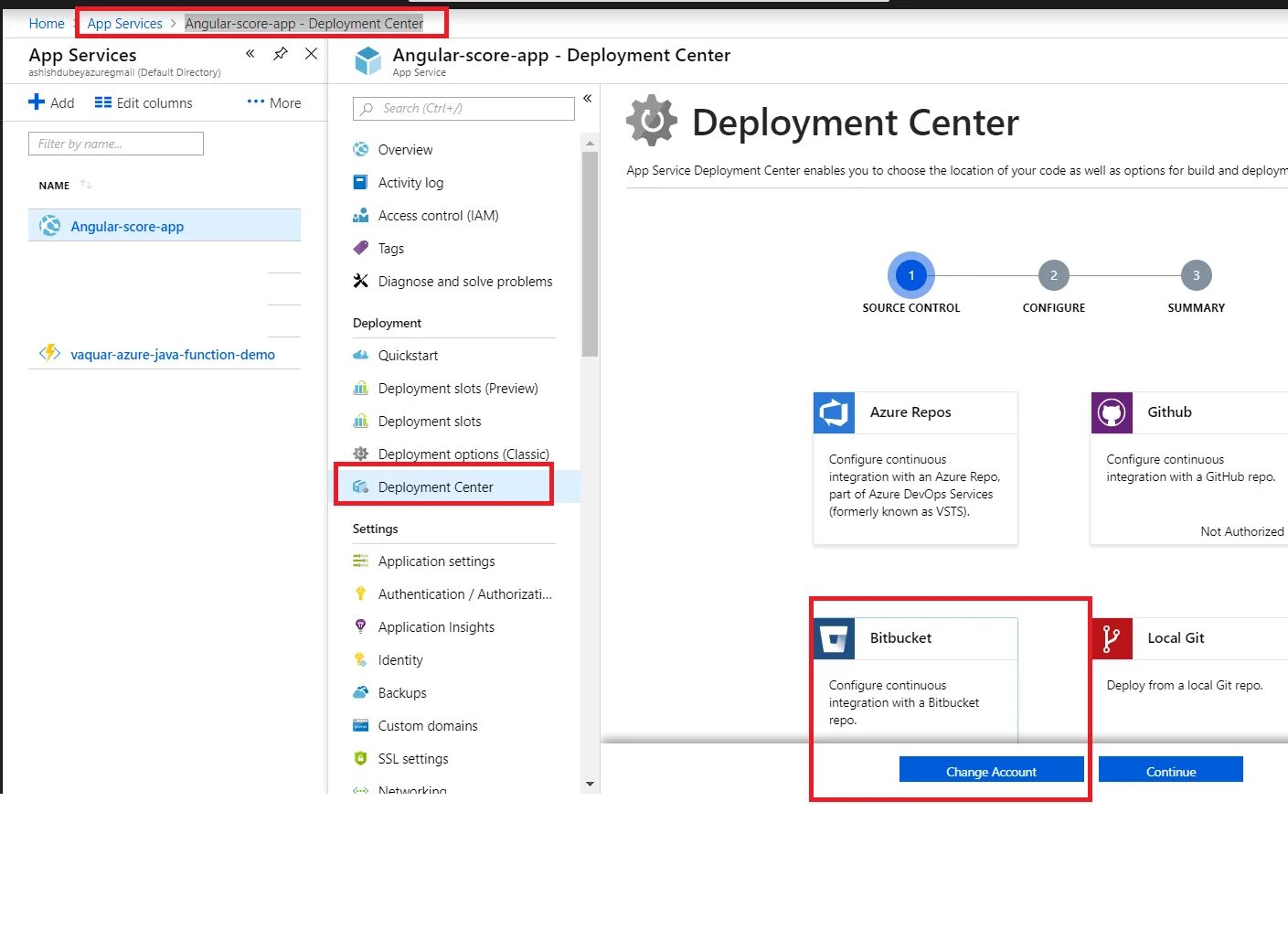Select step 1 Source Control
The height and width of the screenshot is (930, 1288).
pos(910,275)
